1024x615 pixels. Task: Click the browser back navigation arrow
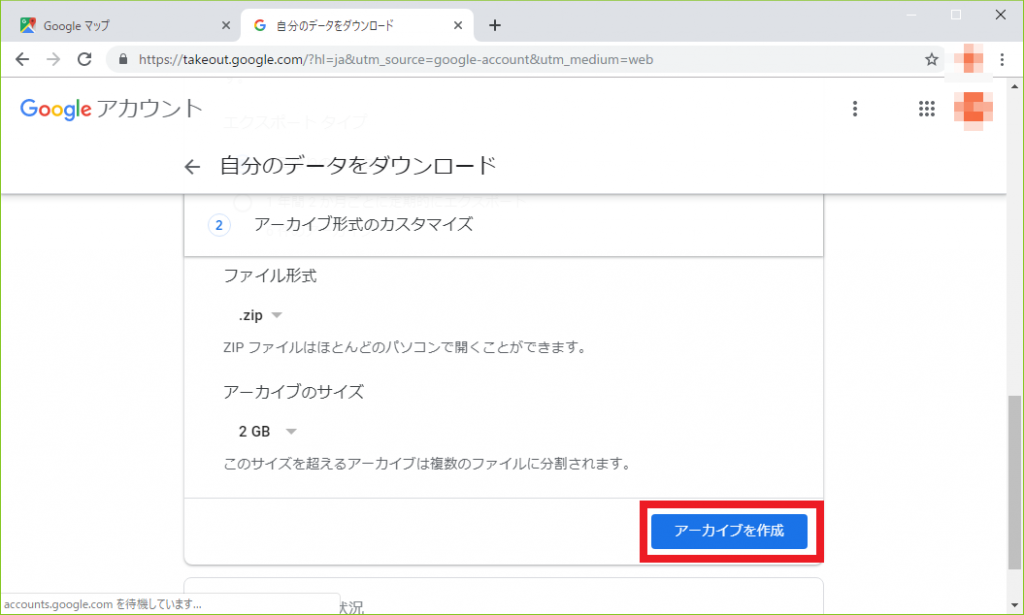click(x=22, y=60)
